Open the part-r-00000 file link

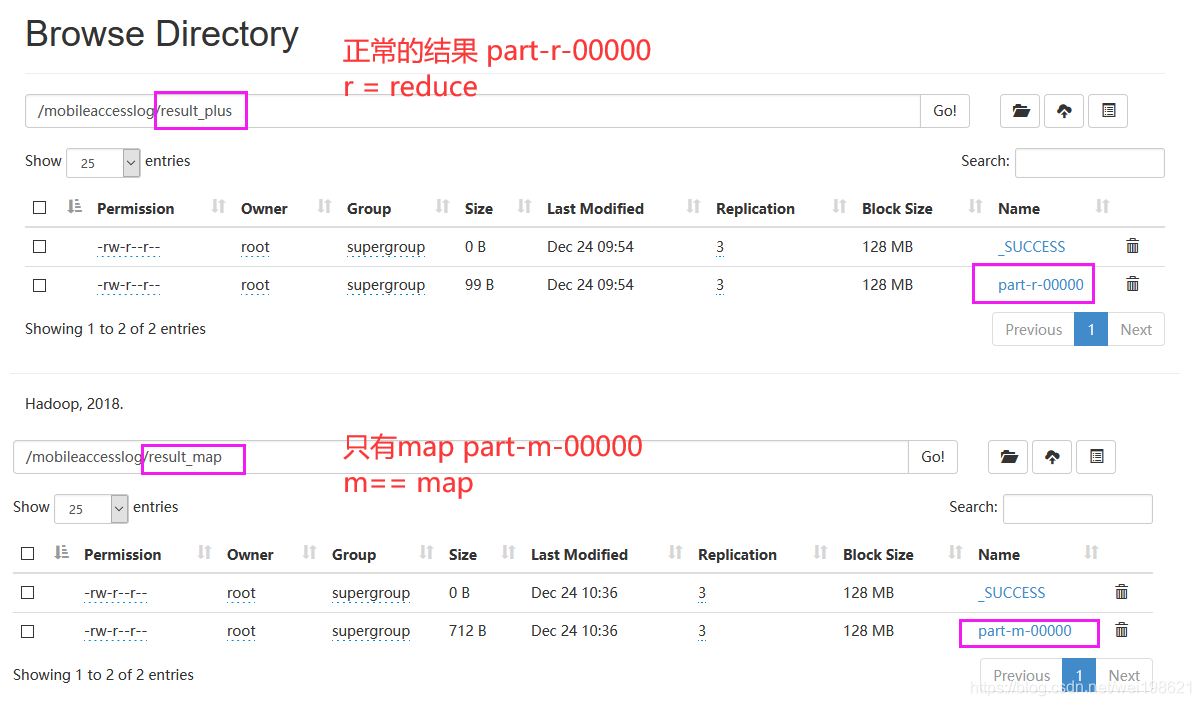coord(1041,285)
